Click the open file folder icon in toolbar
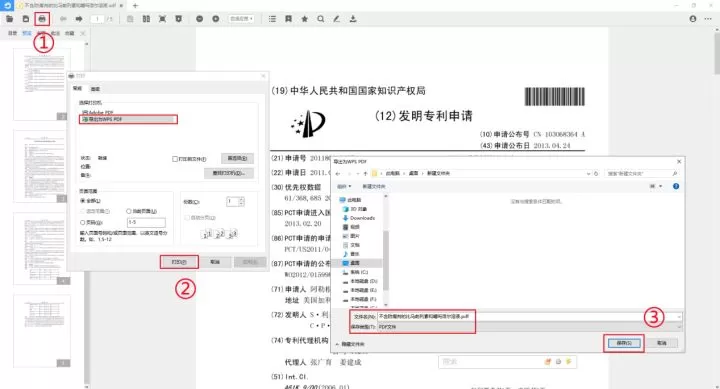Image resolution: width=720 pixels, height=389 pixels. (10, 19)
